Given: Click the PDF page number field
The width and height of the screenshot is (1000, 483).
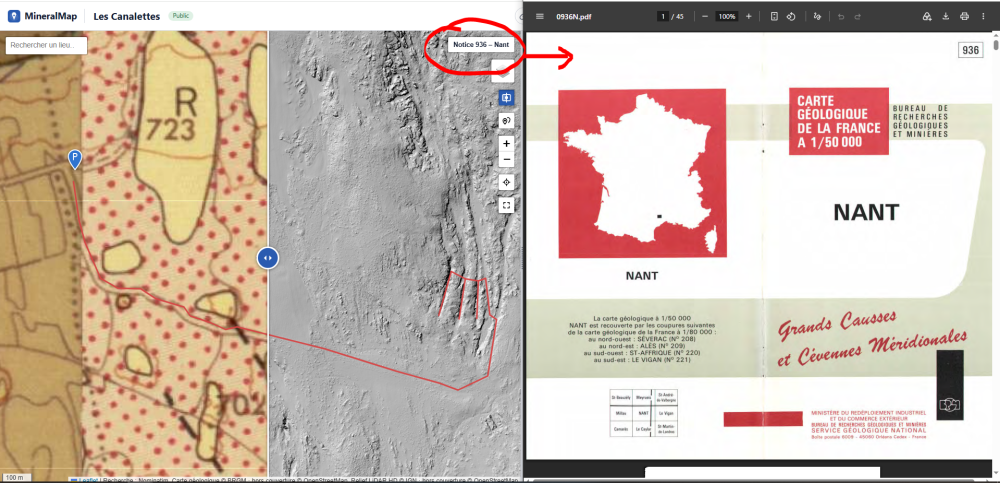Looking at the screenshot, I should (663, 17).
